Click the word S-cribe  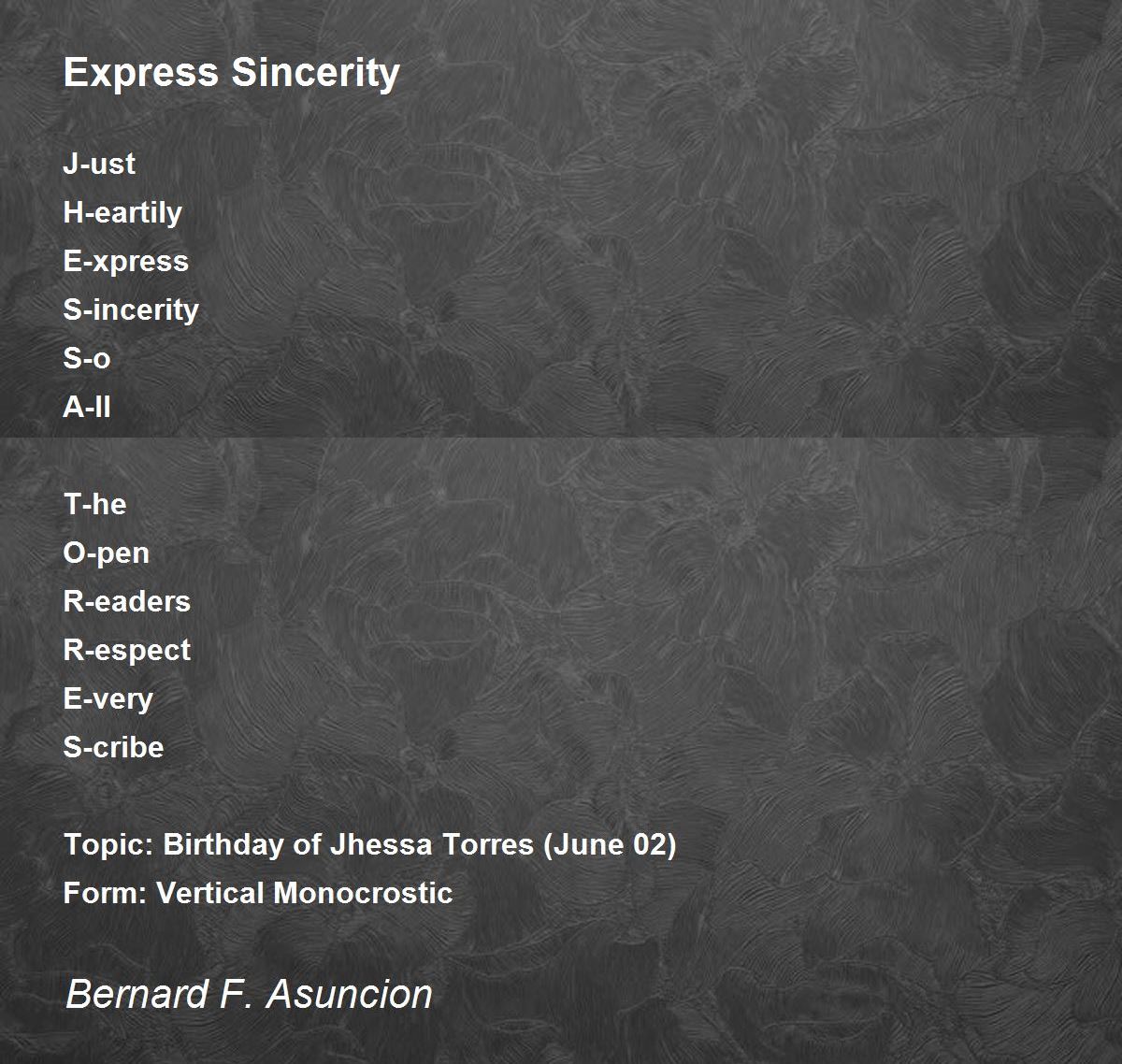click(x=114, y=747)
